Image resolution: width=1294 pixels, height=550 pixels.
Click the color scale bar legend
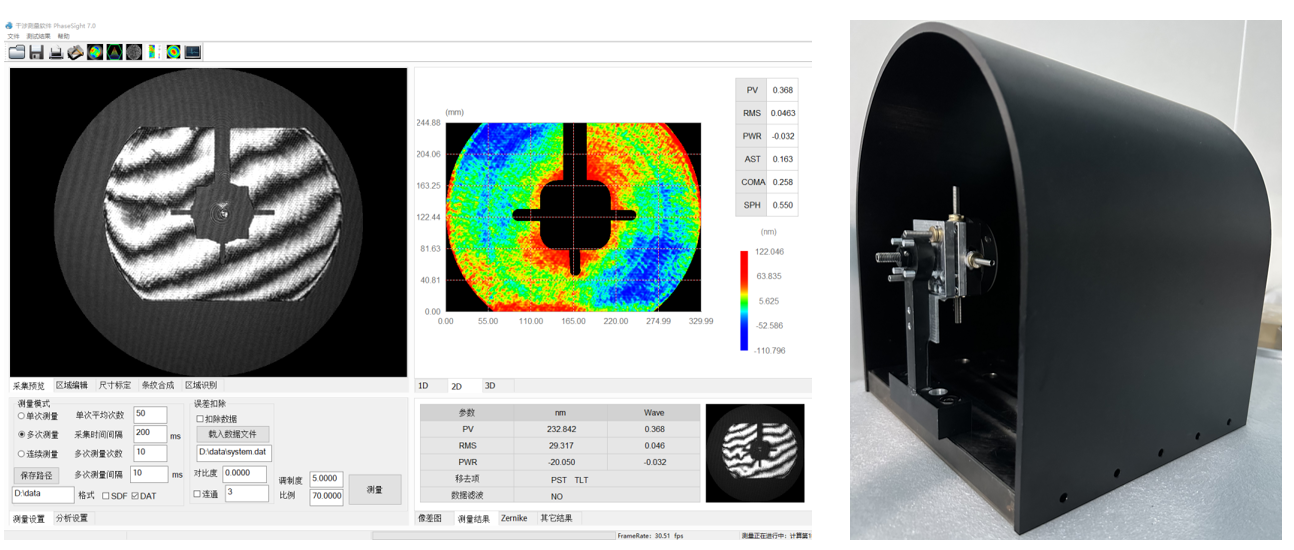tap(744, 300)
